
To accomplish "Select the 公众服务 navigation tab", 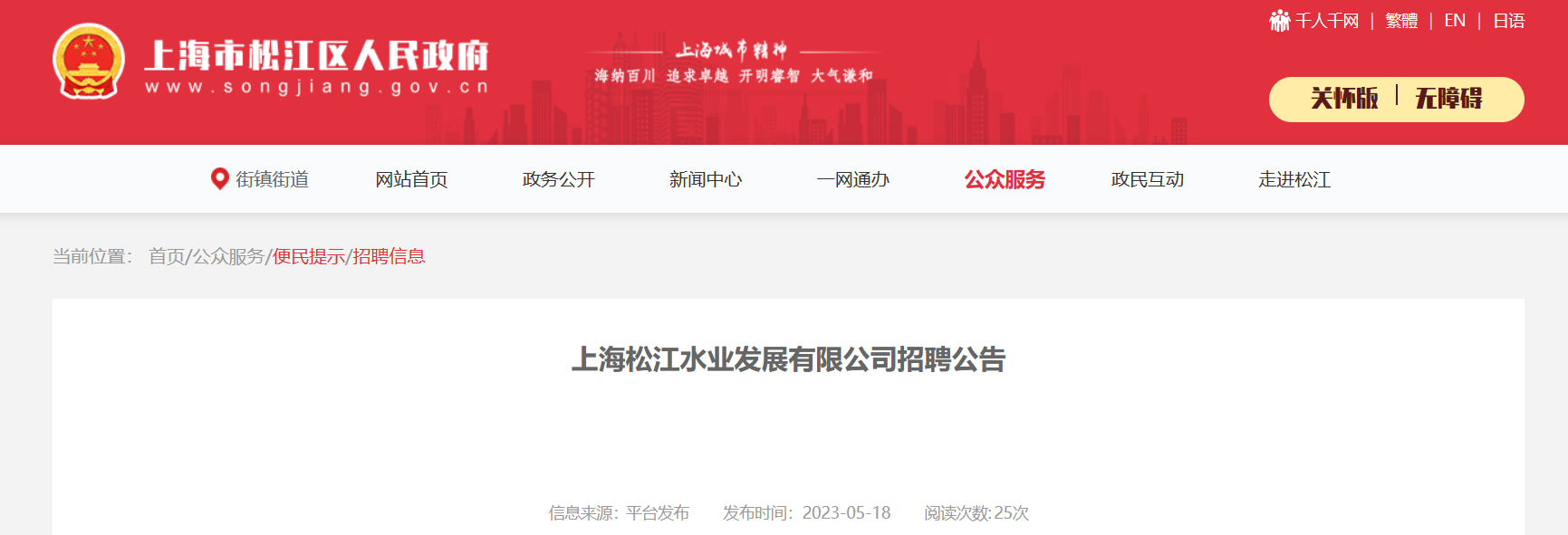I will 1005,179.
